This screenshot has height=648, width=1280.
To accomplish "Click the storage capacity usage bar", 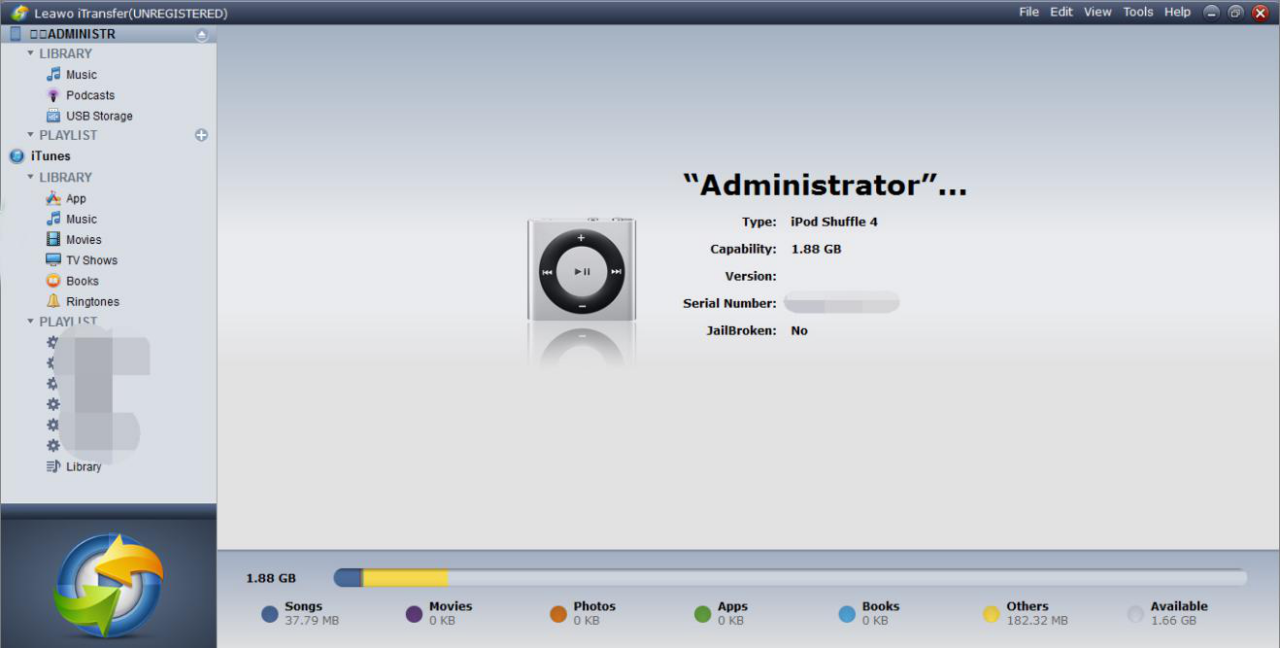I will coord(790,578).
